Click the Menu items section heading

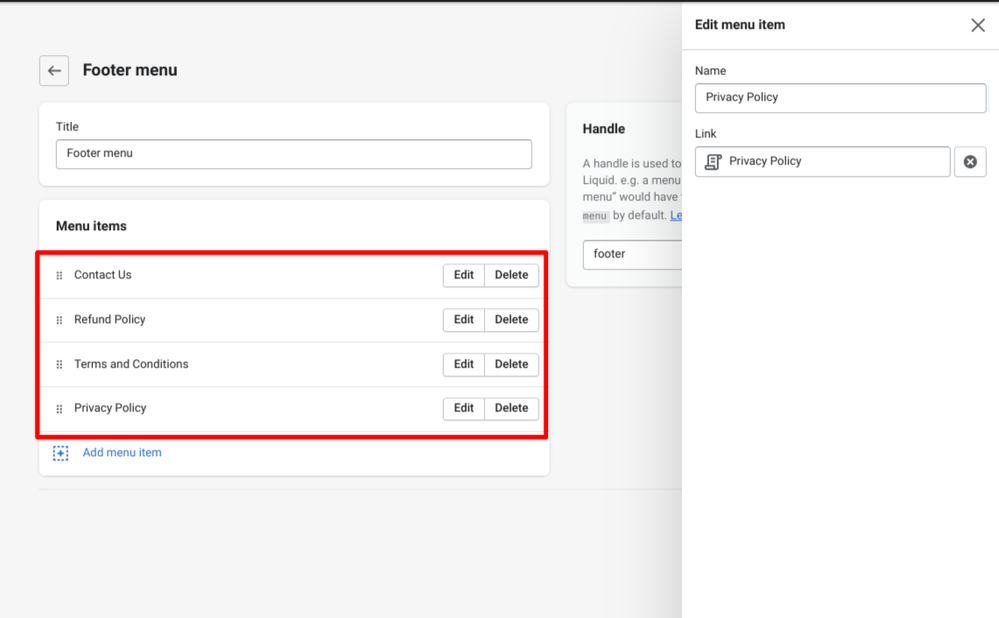(91, 226)
